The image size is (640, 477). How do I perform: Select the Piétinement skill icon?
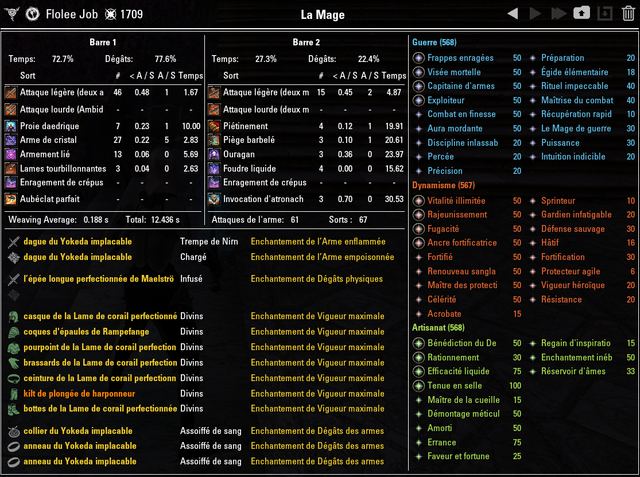pyautogui.click(x=214, y=126)
